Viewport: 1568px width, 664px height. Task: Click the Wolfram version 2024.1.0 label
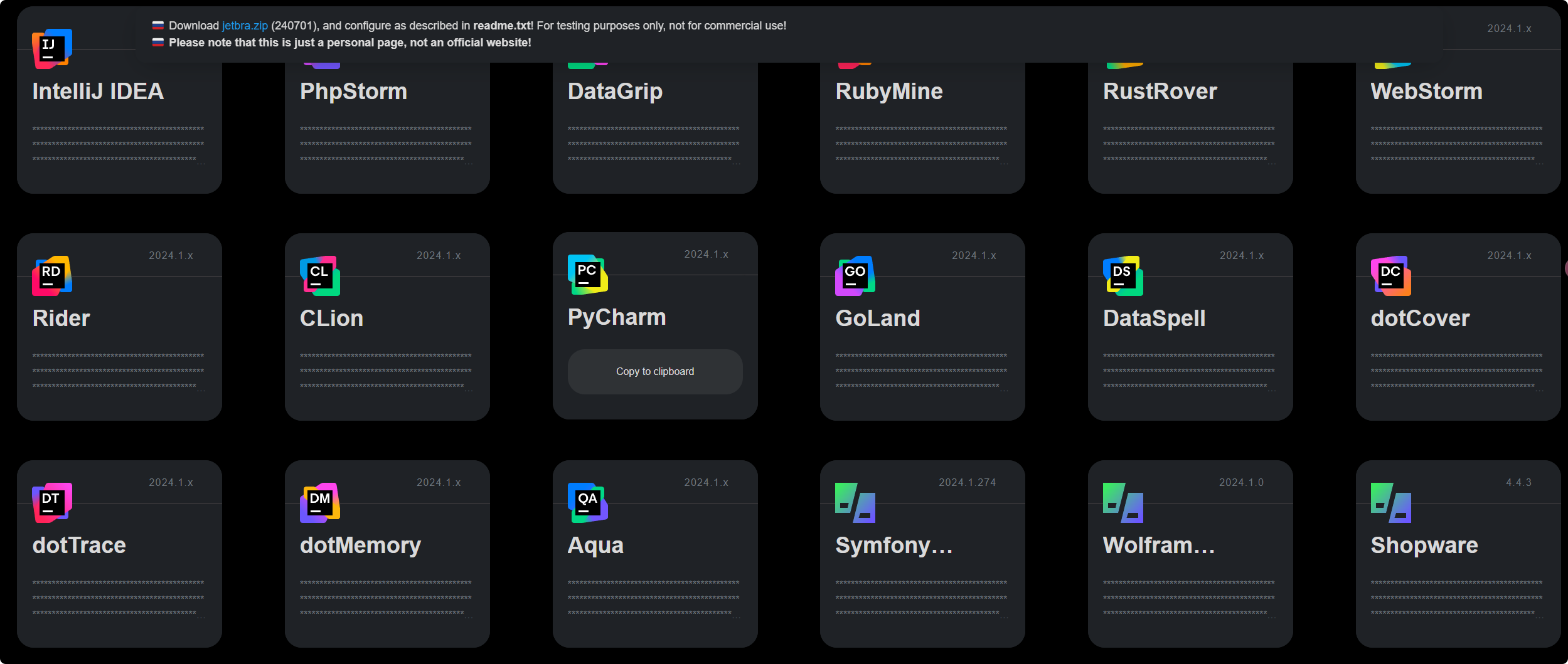pos(1241,482)
